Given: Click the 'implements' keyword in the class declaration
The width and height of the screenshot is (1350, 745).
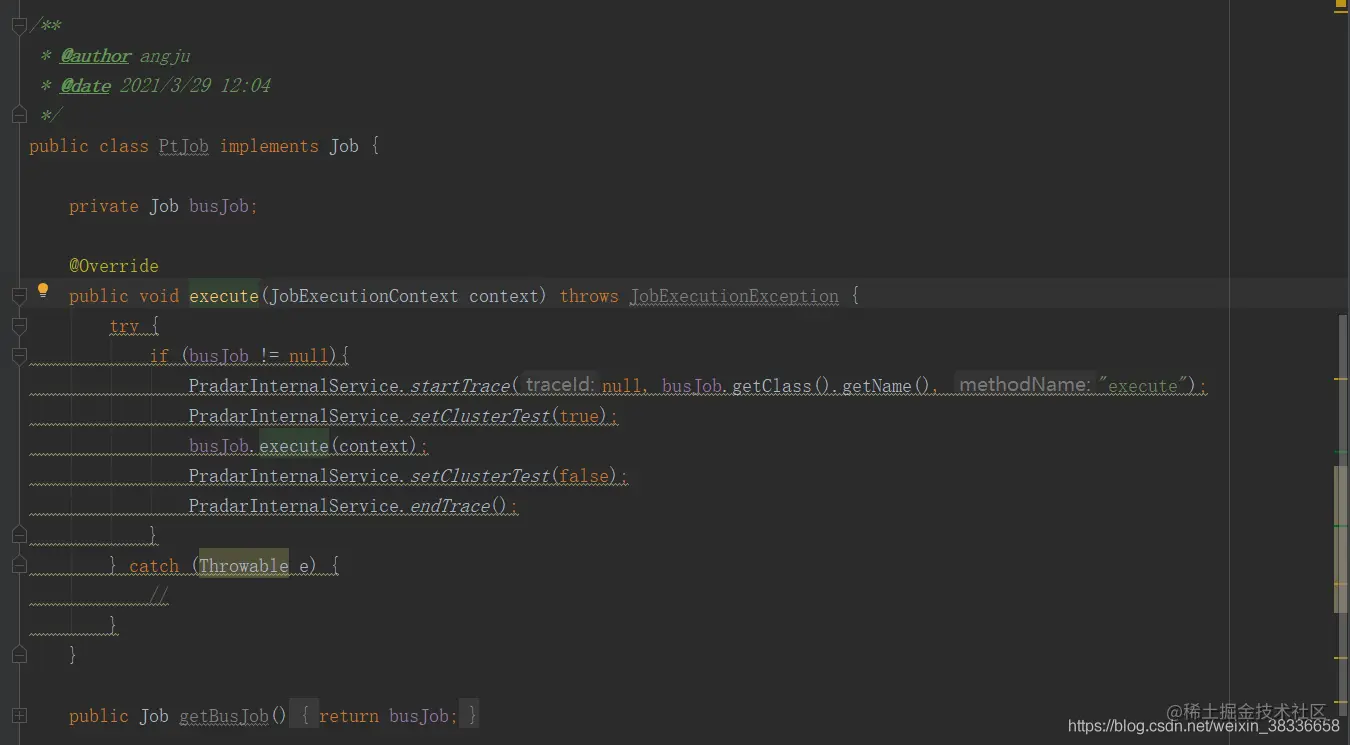Looking at the screenshot, I should 269,146.
